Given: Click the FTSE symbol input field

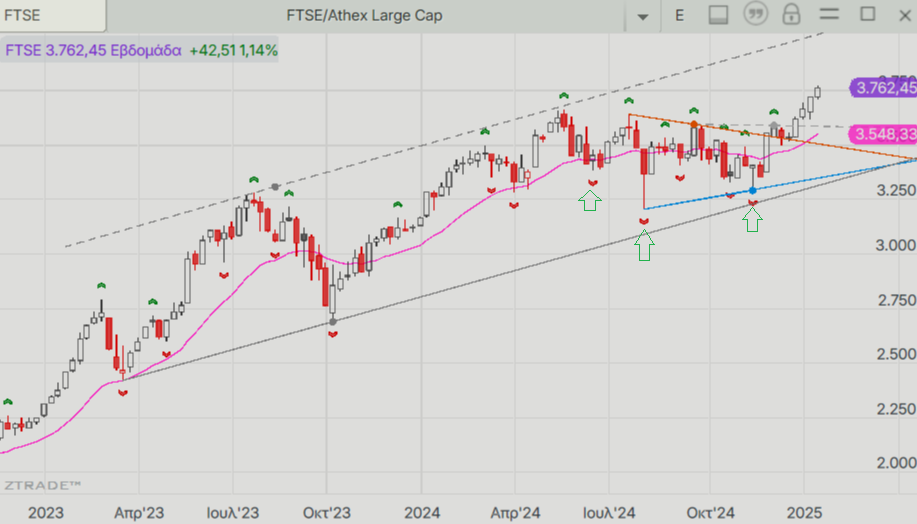Looking at the screenshot, I should [53, 15].
